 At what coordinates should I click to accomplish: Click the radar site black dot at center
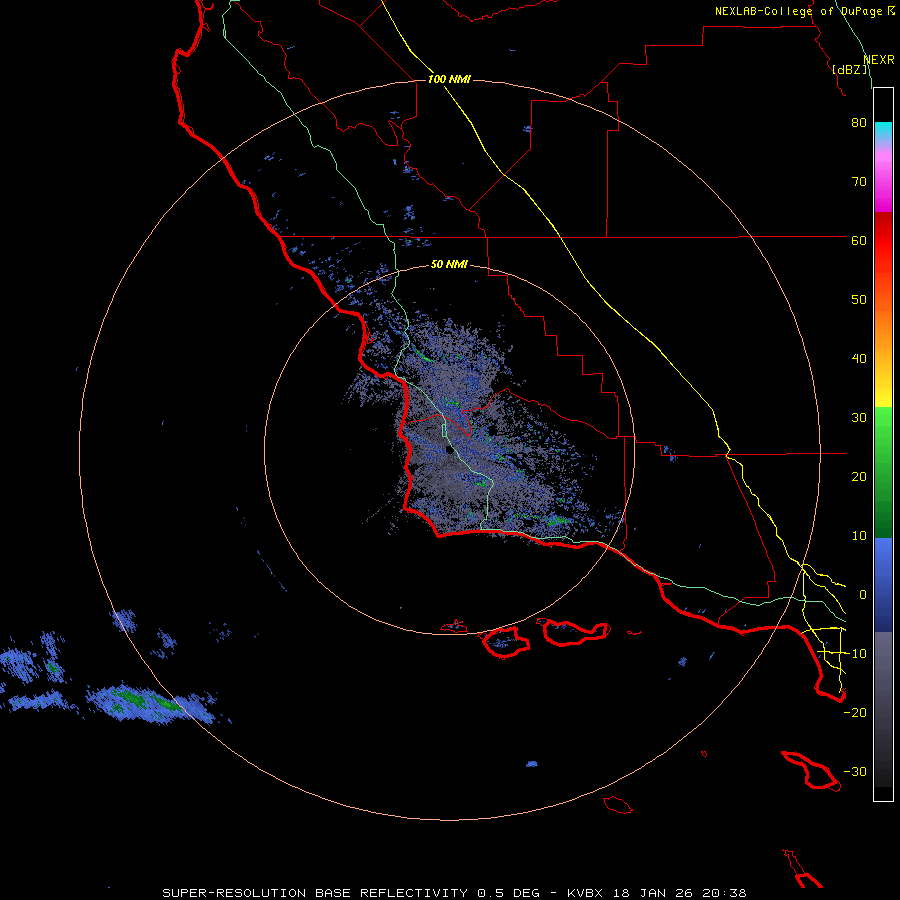click(449, 451)
